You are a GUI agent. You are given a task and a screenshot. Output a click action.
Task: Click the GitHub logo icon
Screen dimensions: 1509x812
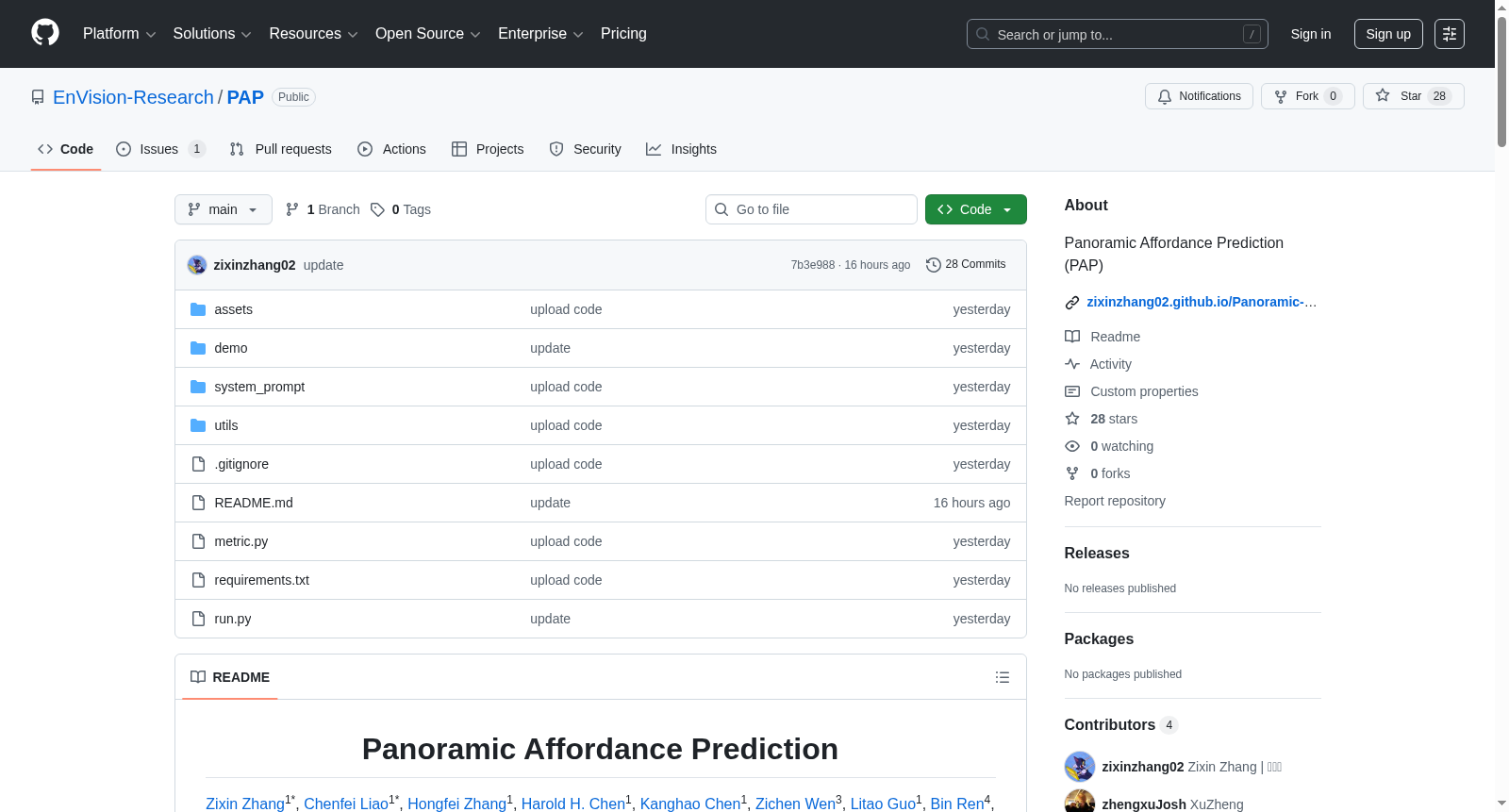45,33
